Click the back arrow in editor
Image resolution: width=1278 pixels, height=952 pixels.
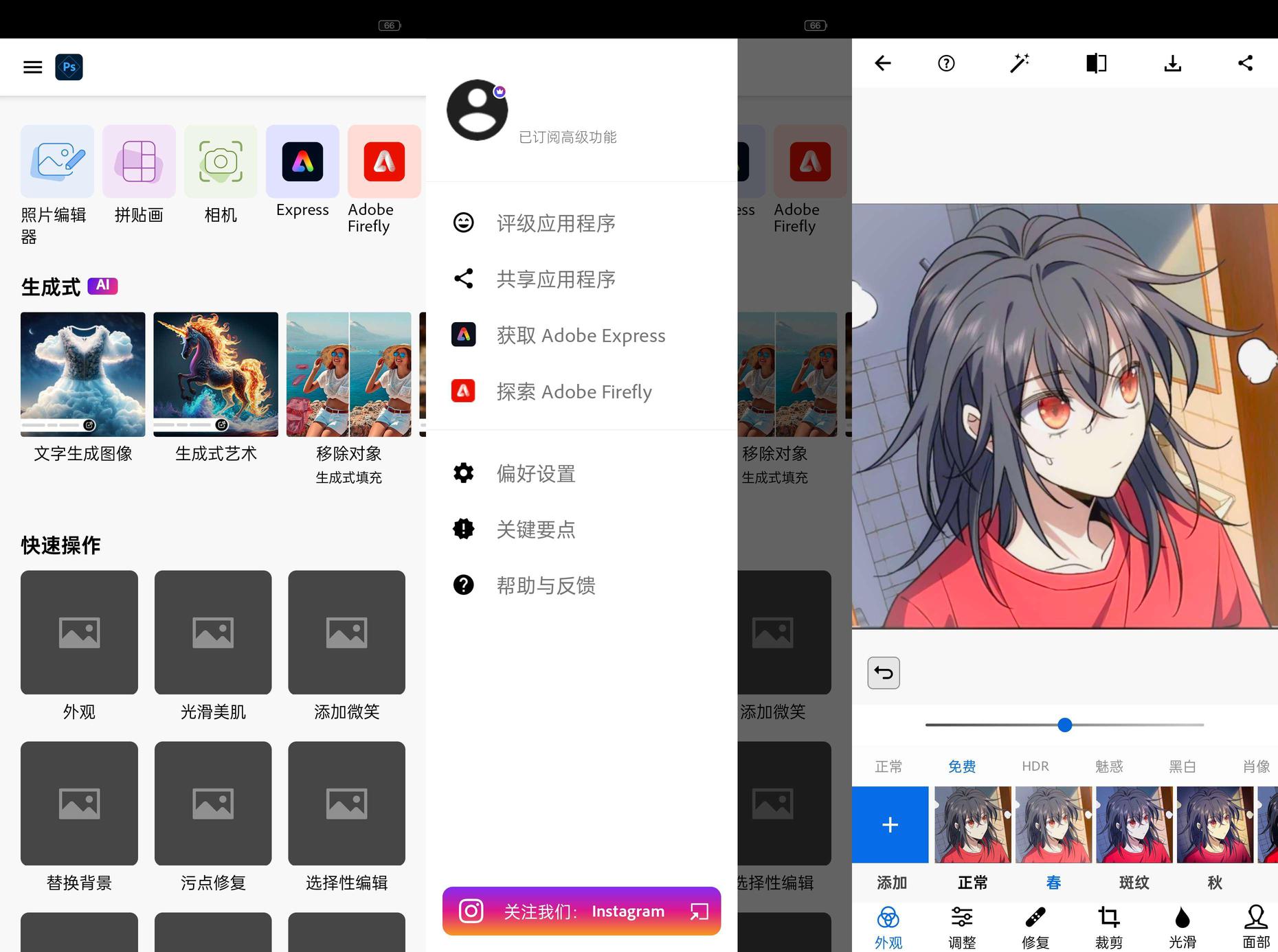(x=883, y=63)
